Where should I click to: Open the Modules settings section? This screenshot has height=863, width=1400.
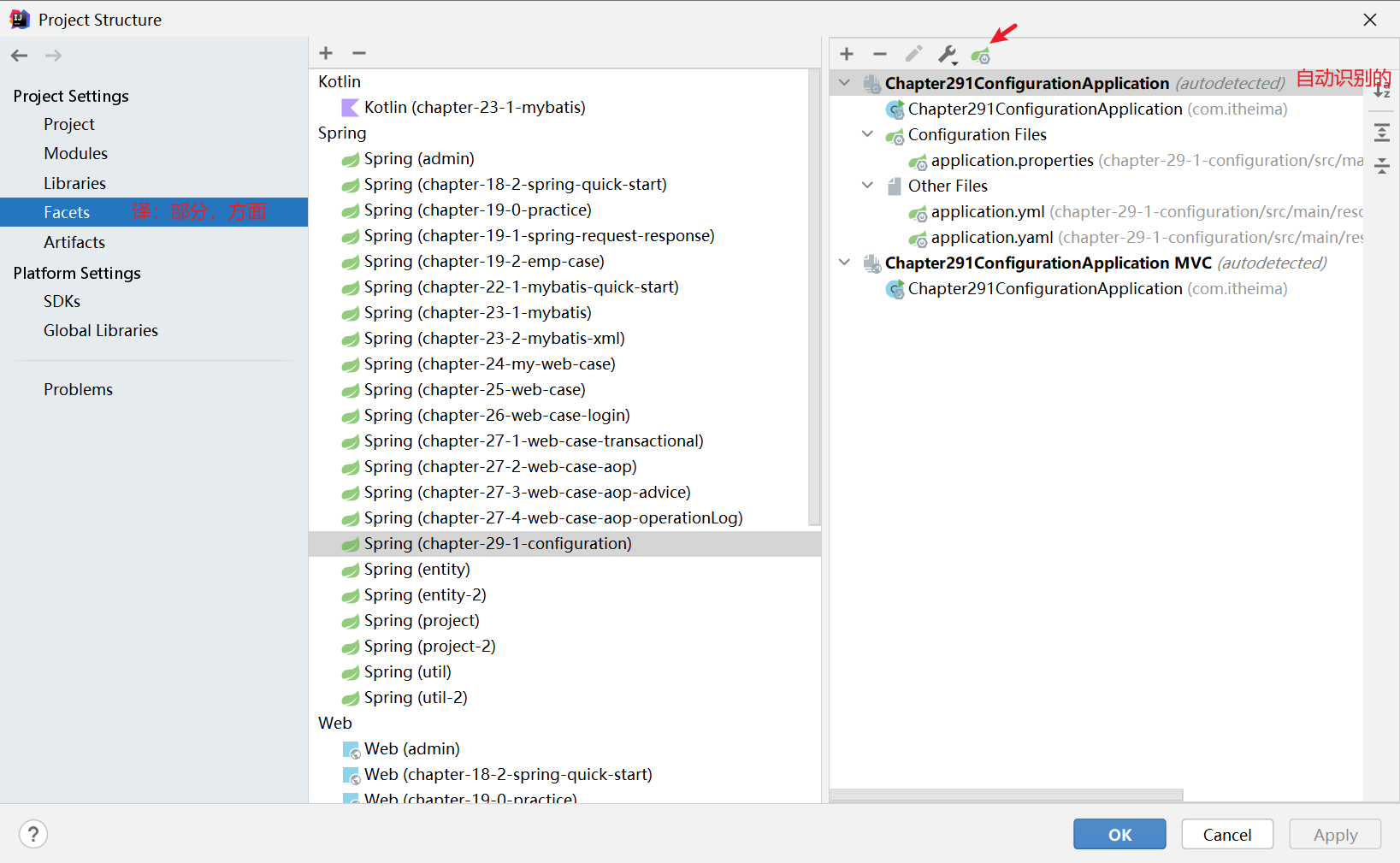[x=75, y=153]
